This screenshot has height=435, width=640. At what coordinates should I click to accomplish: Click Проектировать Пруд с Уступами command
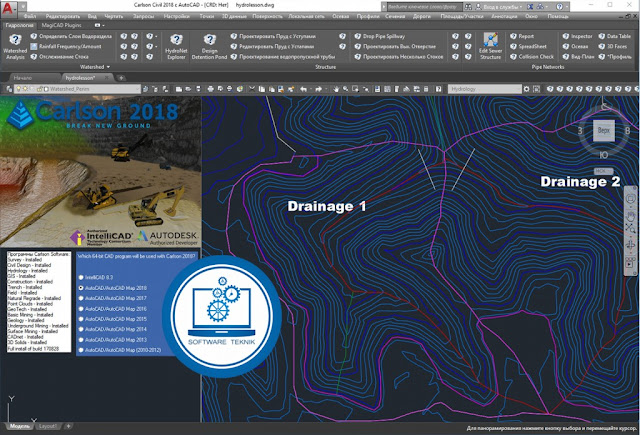(x=273, y=36)
